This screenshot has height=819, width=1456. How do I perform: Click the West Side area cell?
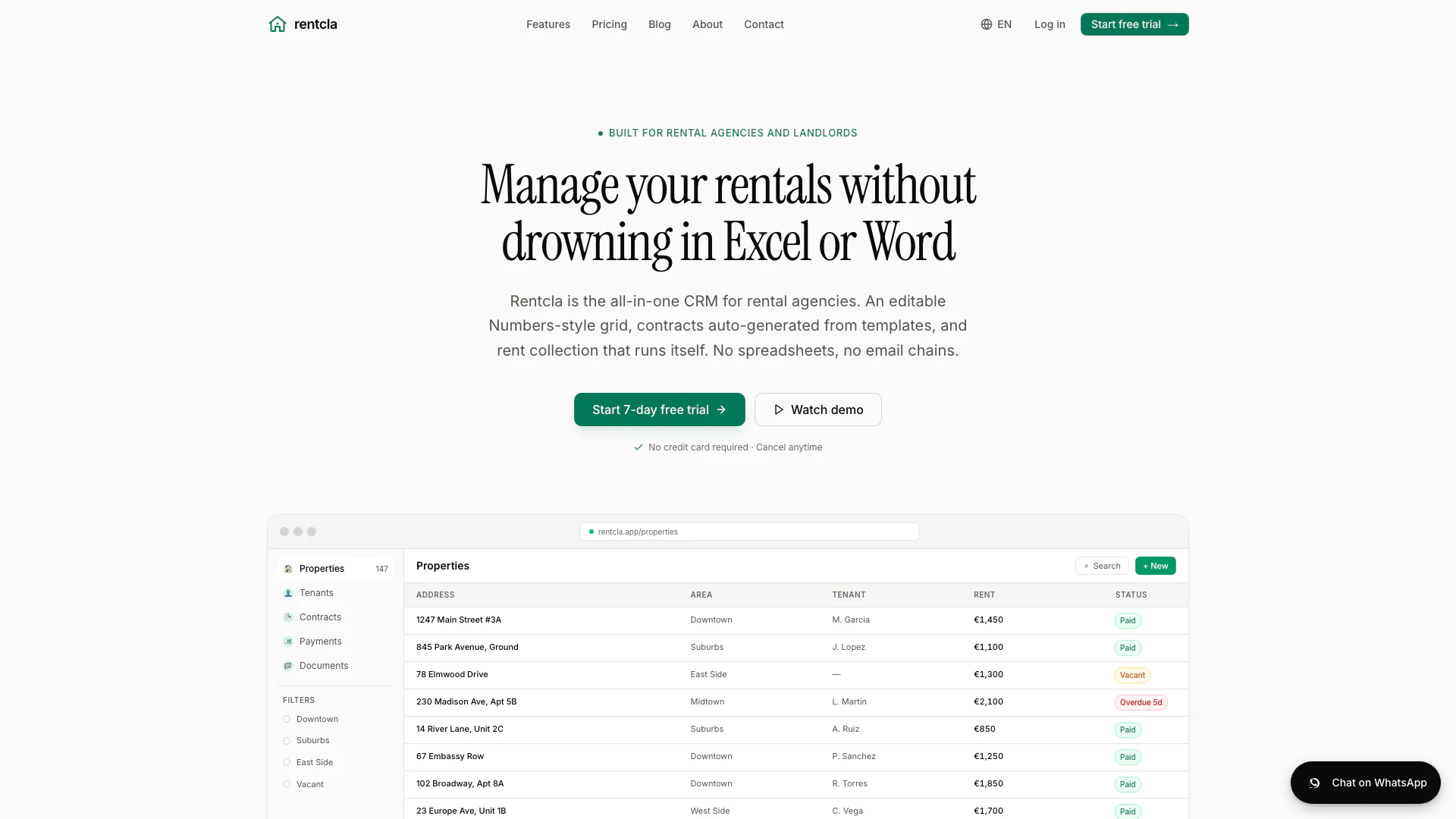tap(710, 811)
